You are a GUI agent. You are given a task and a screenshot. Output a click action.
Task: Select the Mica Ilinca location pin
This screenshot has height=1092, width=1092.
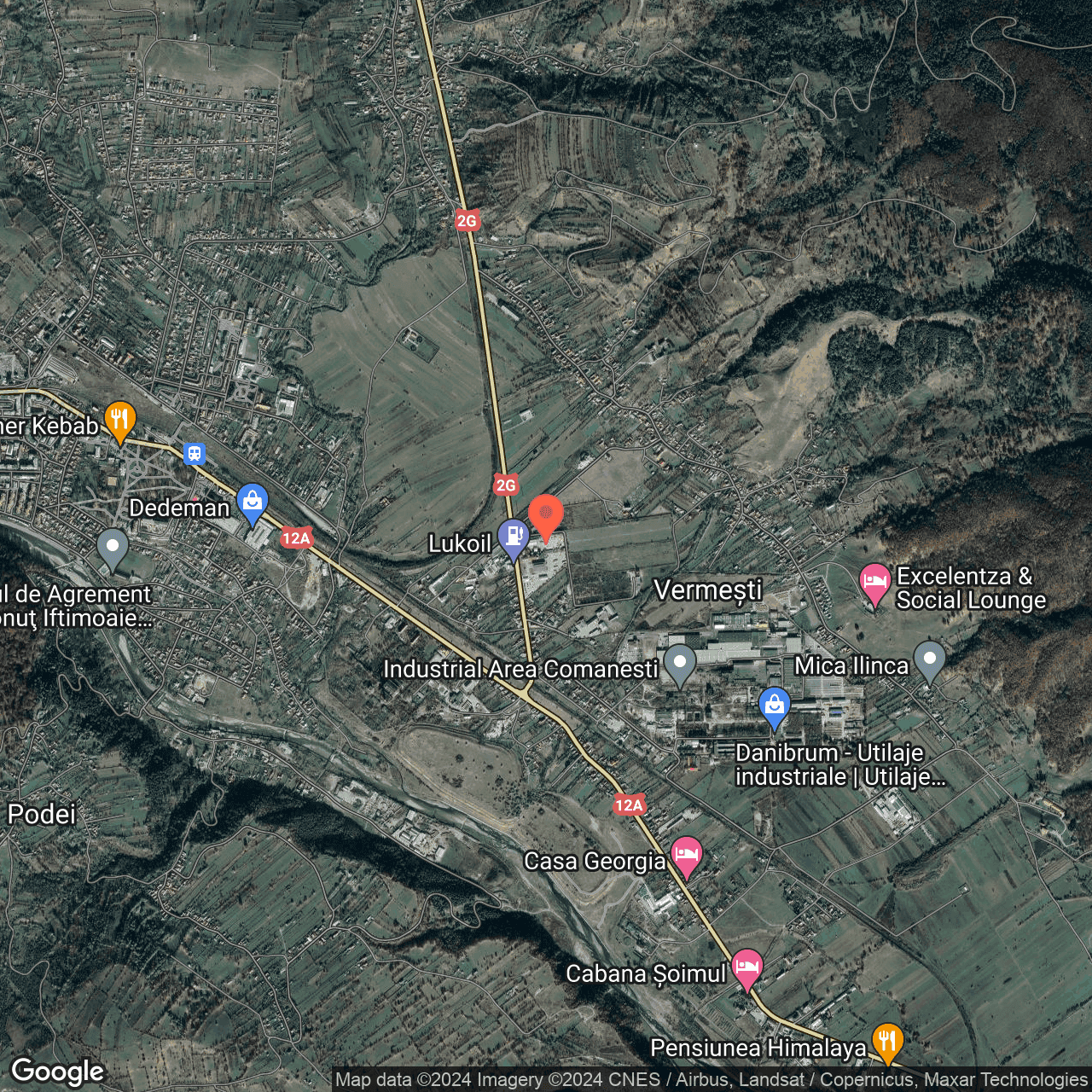pyautogui.click(x=929, y=660)
